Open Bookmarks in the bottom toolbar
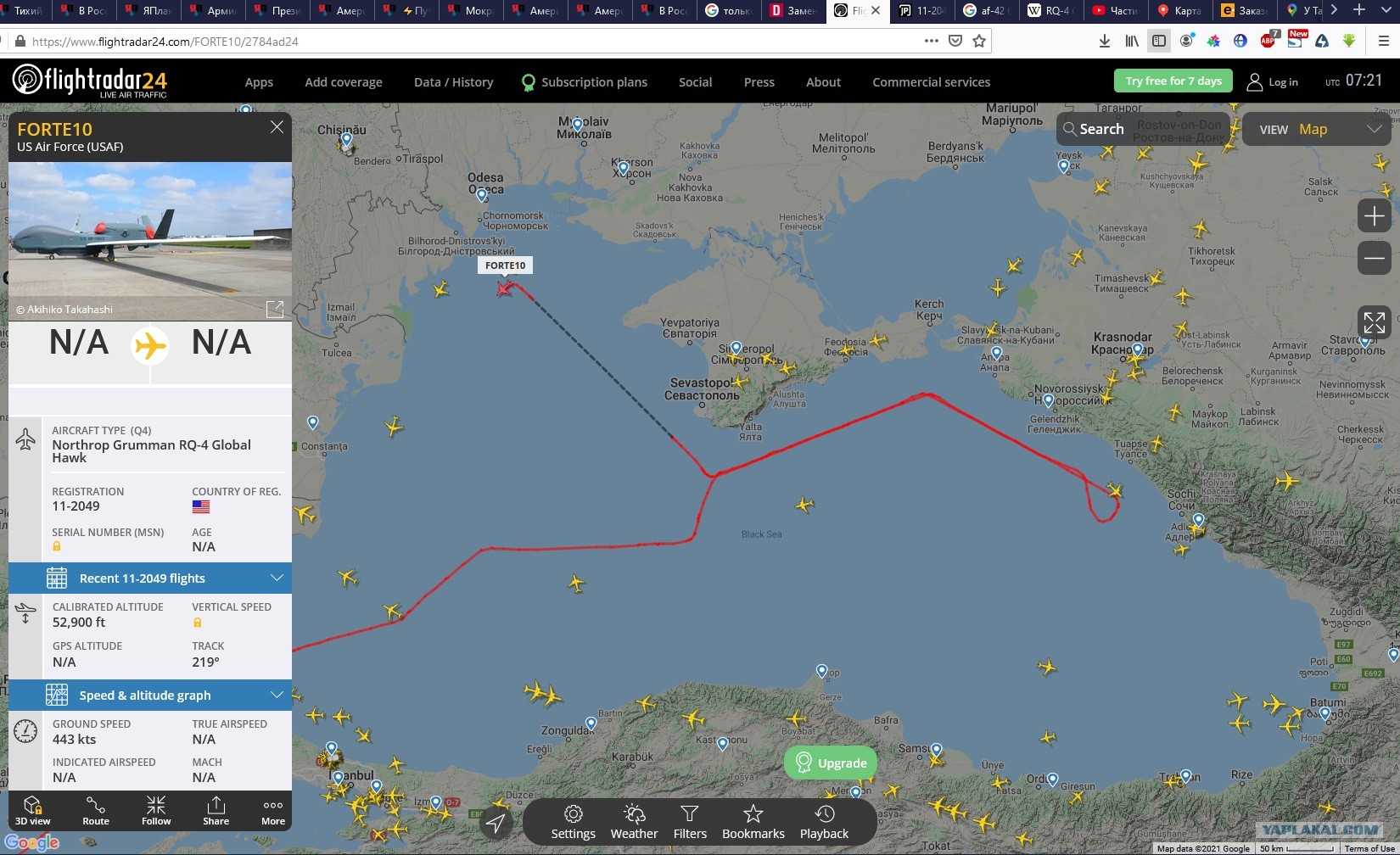This screenshot has height=855, width=1400. point(753,823)
